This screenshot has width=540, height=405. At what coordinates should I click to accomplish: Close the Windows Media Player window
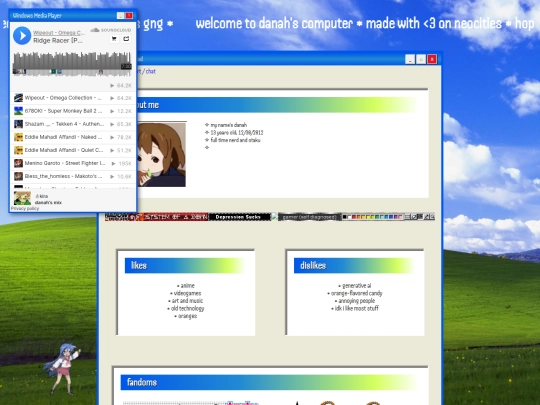[129, 15]
